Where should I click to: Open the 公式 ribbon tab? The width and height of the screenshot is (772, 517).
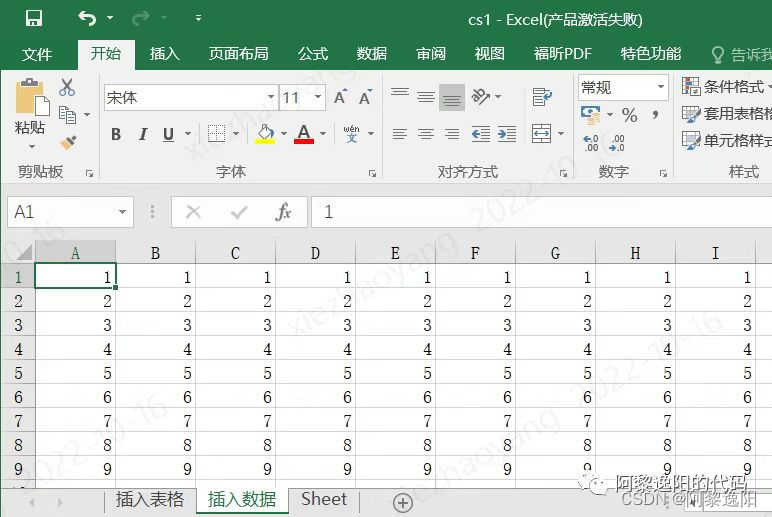coord(313,54)
